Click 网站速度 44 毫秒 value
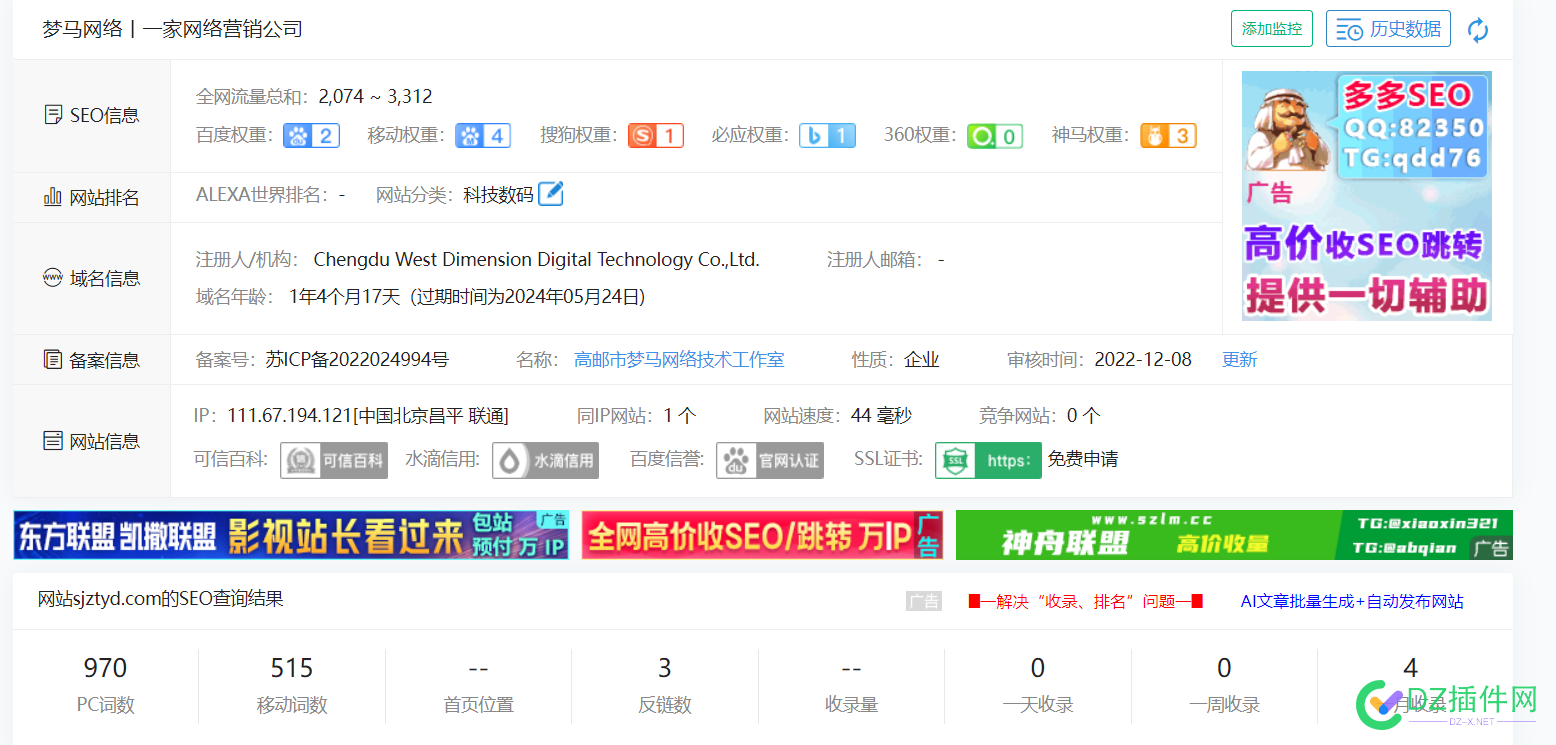This screenshot has width=1556, height=745. click(x=881, y=415)
